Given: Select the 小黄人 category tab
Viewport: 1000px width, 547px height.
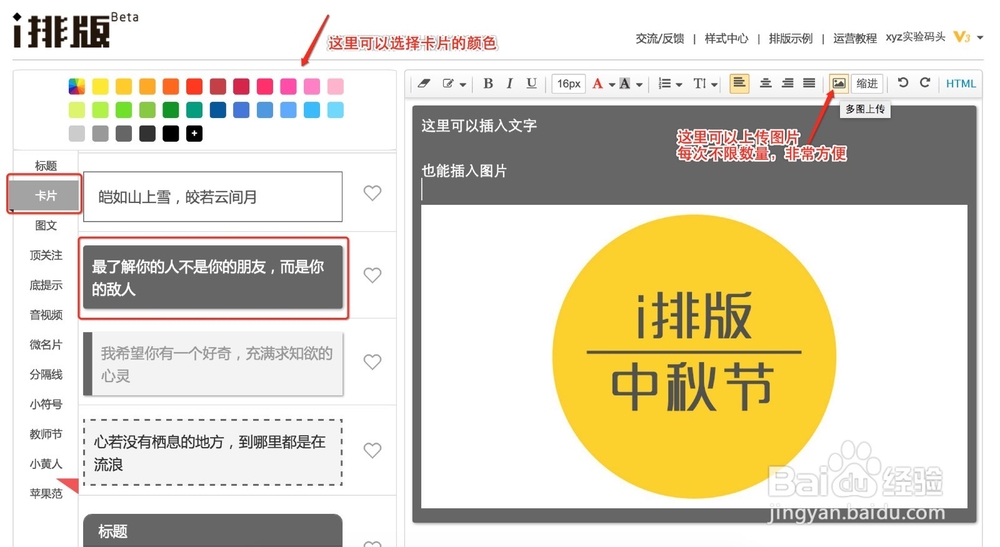Looking at the screenshot, I should click(x=46, y=463).
